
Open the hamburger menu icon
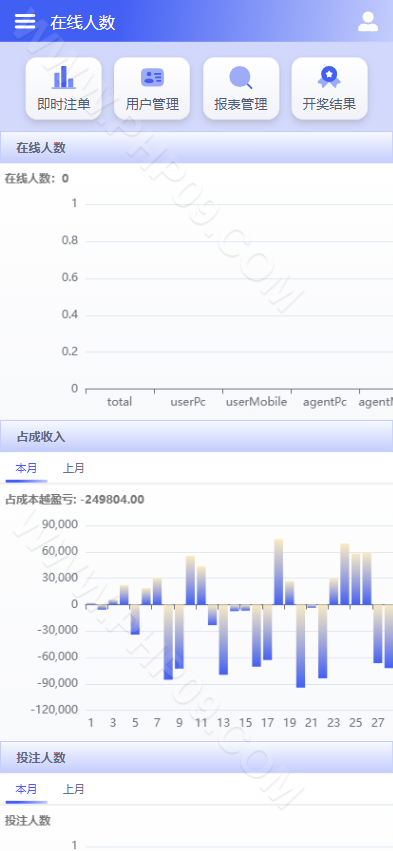point(24,22)
